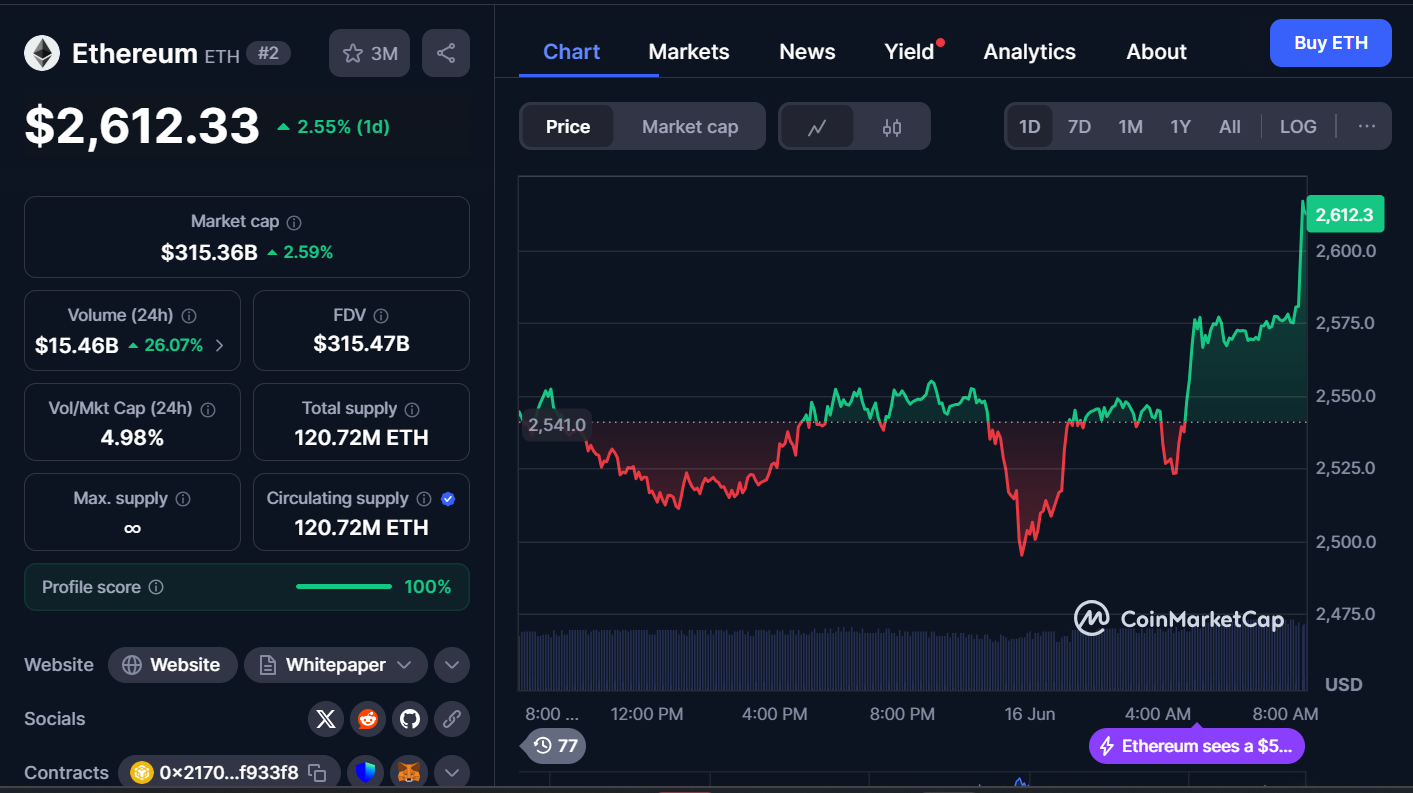Click the Market cap info icon
The height and width of the screenshot is (793, 1413).
(294, 223)
